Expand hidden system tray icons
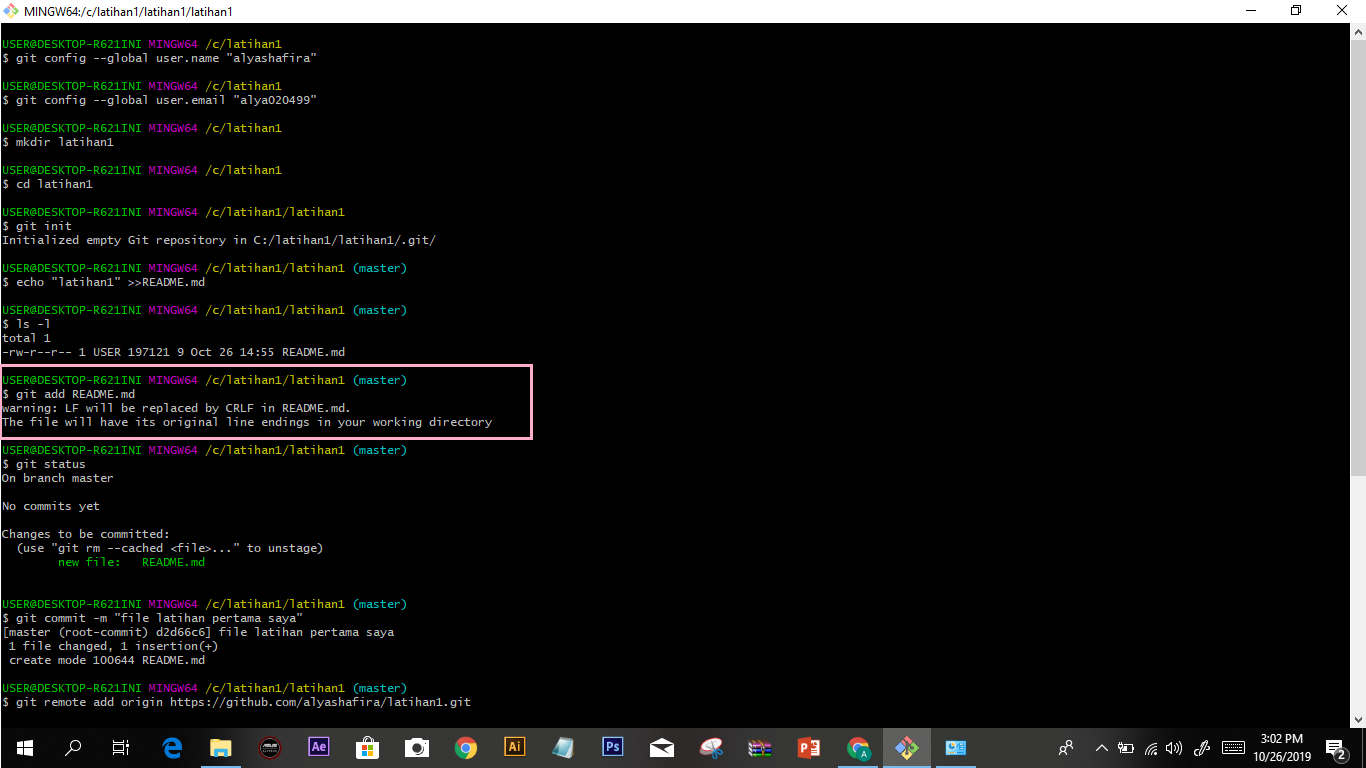 [1101, 747]
